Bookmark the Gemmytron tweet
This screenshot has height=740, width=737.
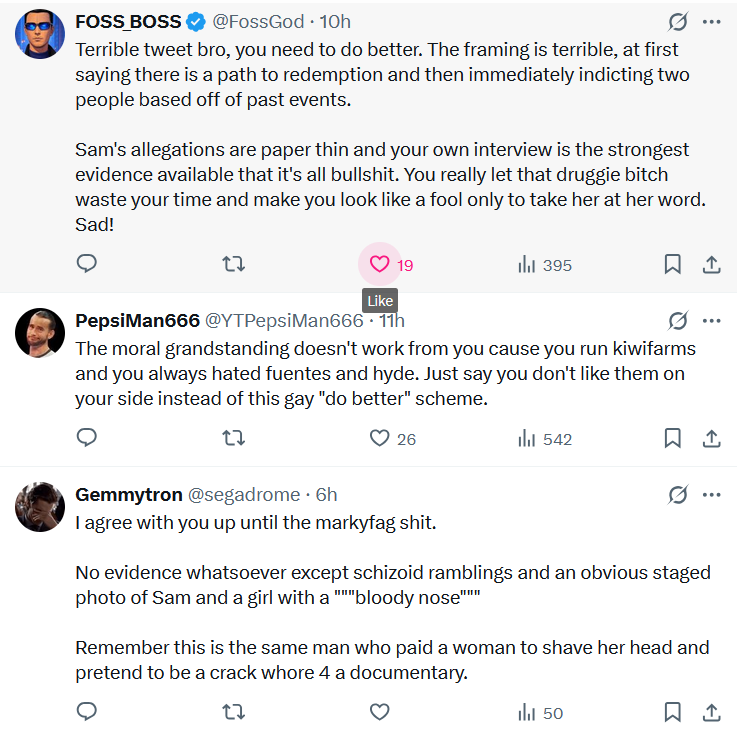click(673, 712)
